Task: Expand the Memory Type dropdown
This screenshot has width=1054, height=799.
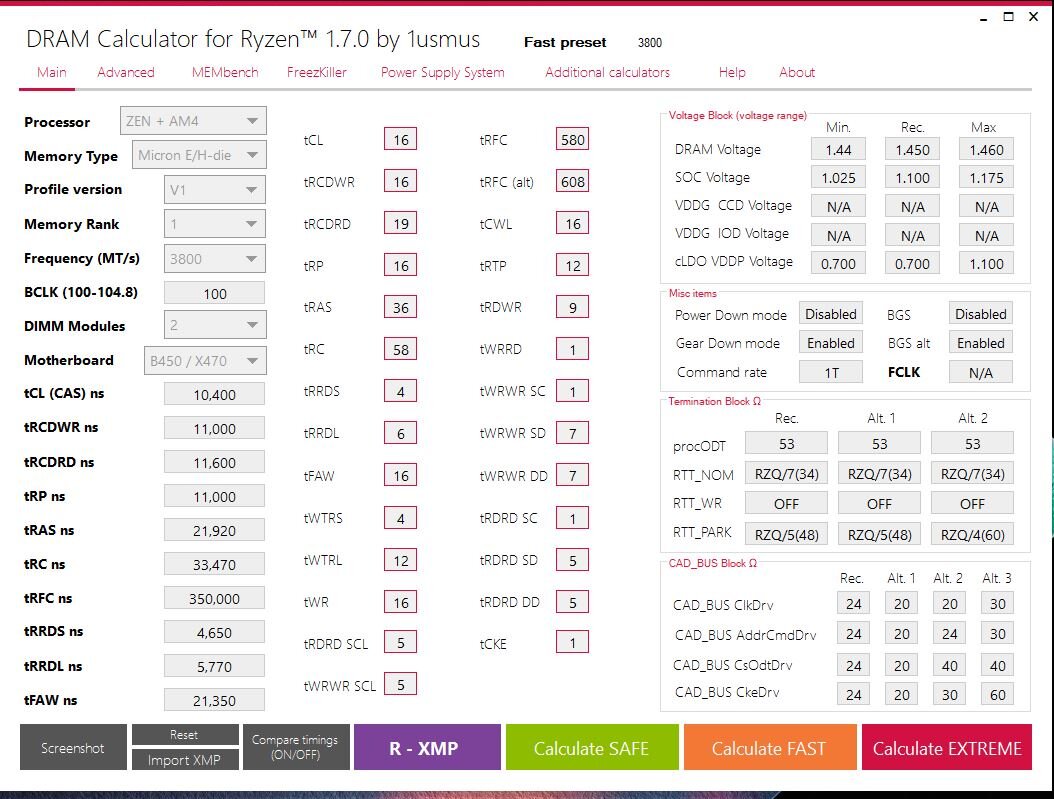Action: [x=199, y=155]
